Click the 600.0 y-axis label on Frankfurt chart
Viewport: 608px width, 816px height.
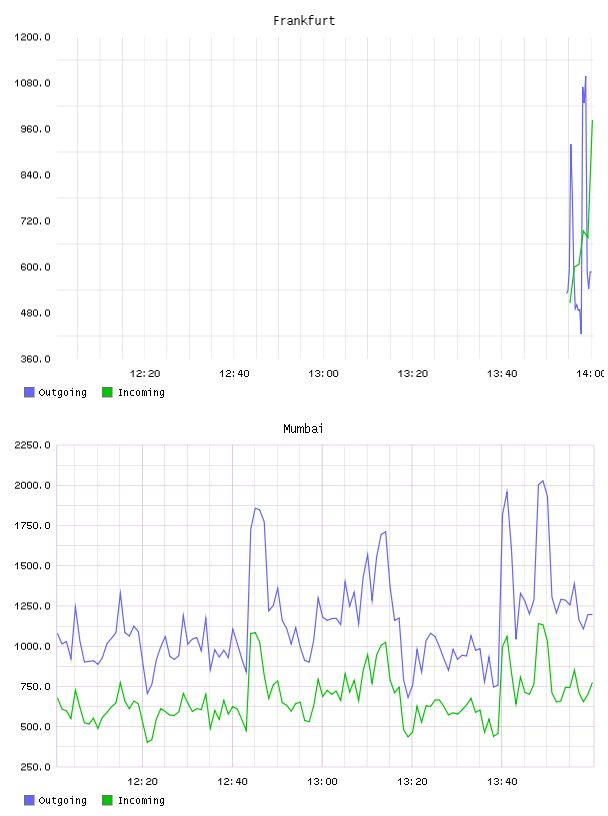coord(35,267)
